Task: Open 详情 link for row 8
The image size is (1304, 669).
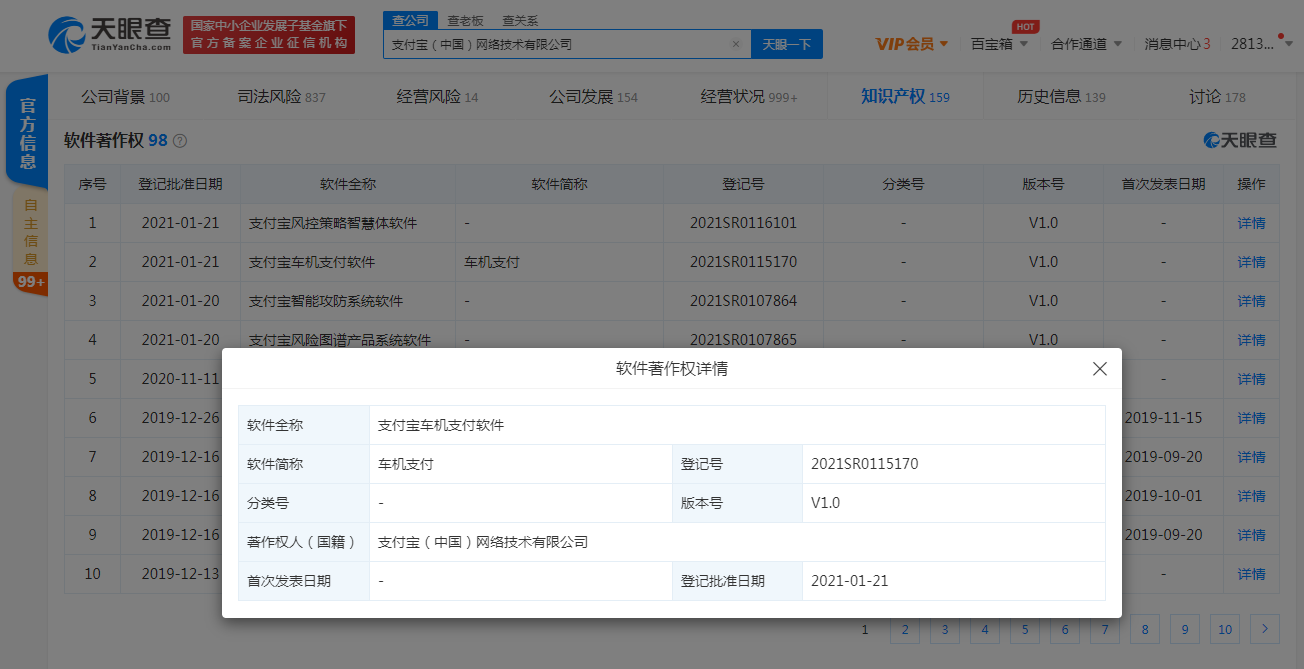Action: (x=1251, y=496)
